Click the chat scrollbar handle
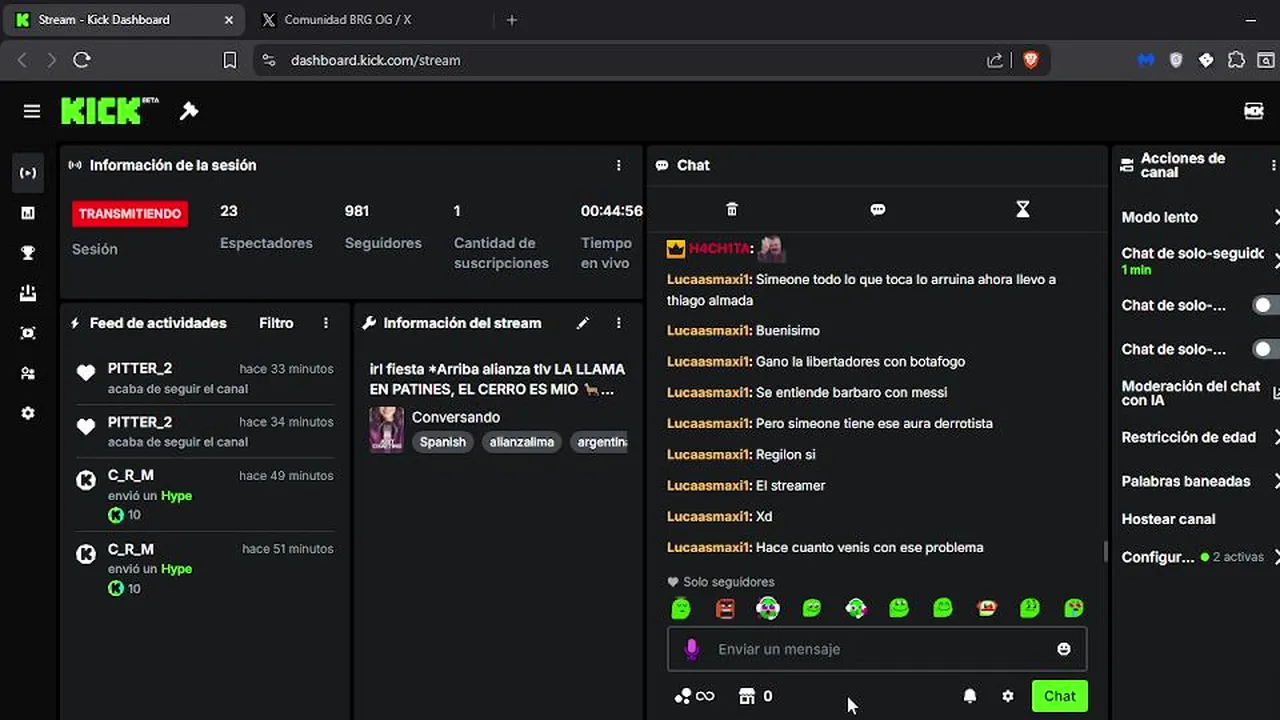The width and height of the screenshot is (1280, 720). pyautogui.click(x=1105, y=552)
